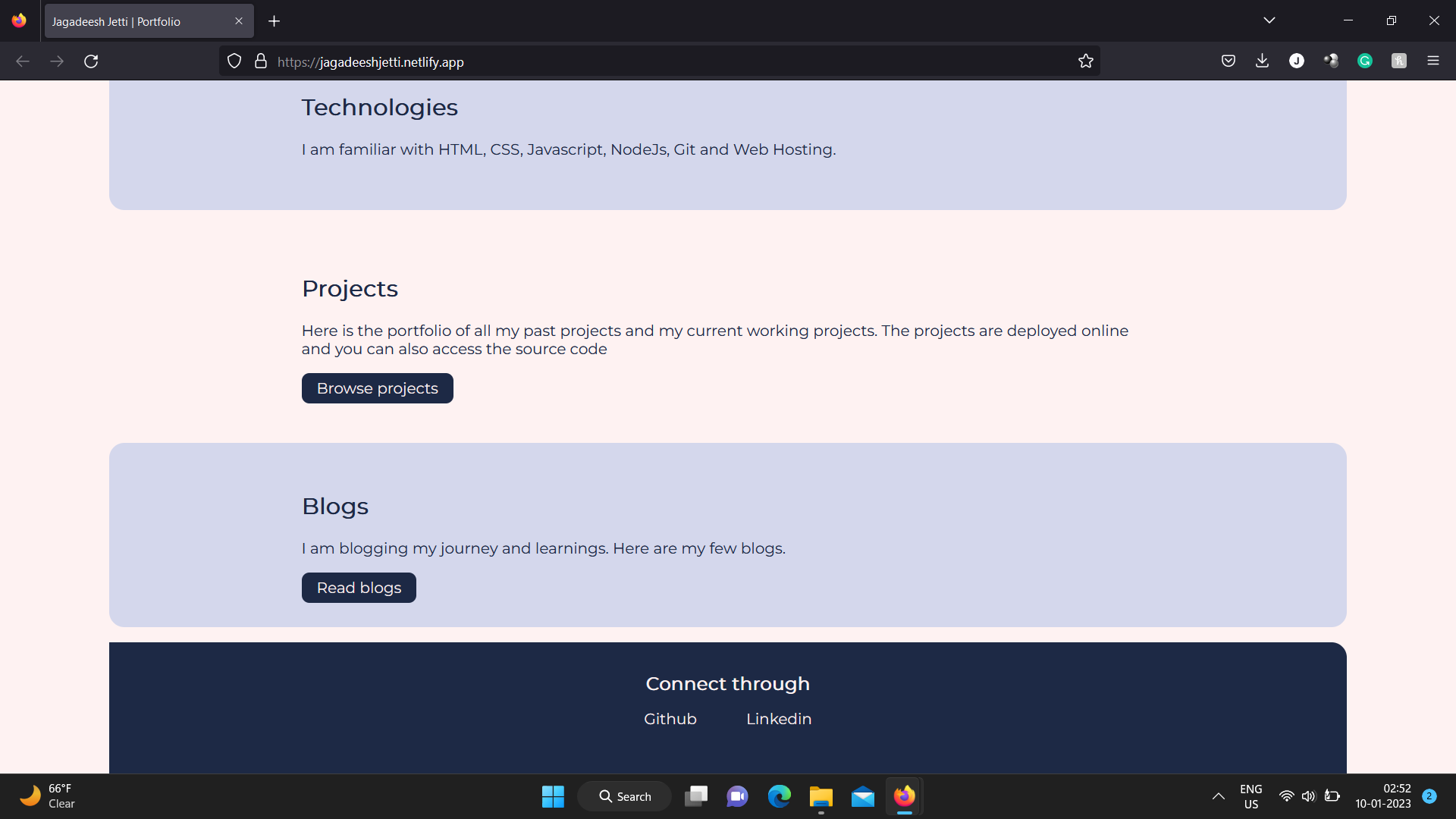Expand hidden icons in the system tray
The image size is (1456, 819).
(1219, 796)
